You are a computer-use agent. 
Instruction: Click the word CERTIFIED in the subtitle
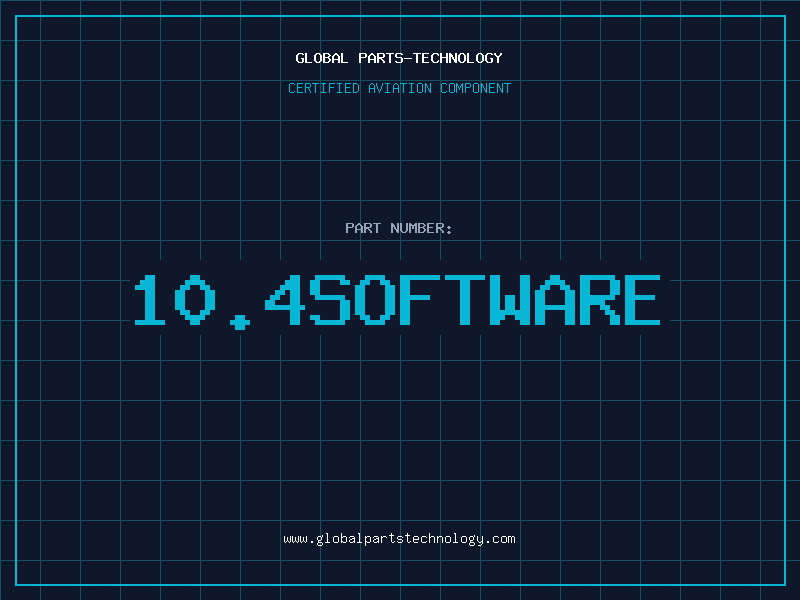324,88
